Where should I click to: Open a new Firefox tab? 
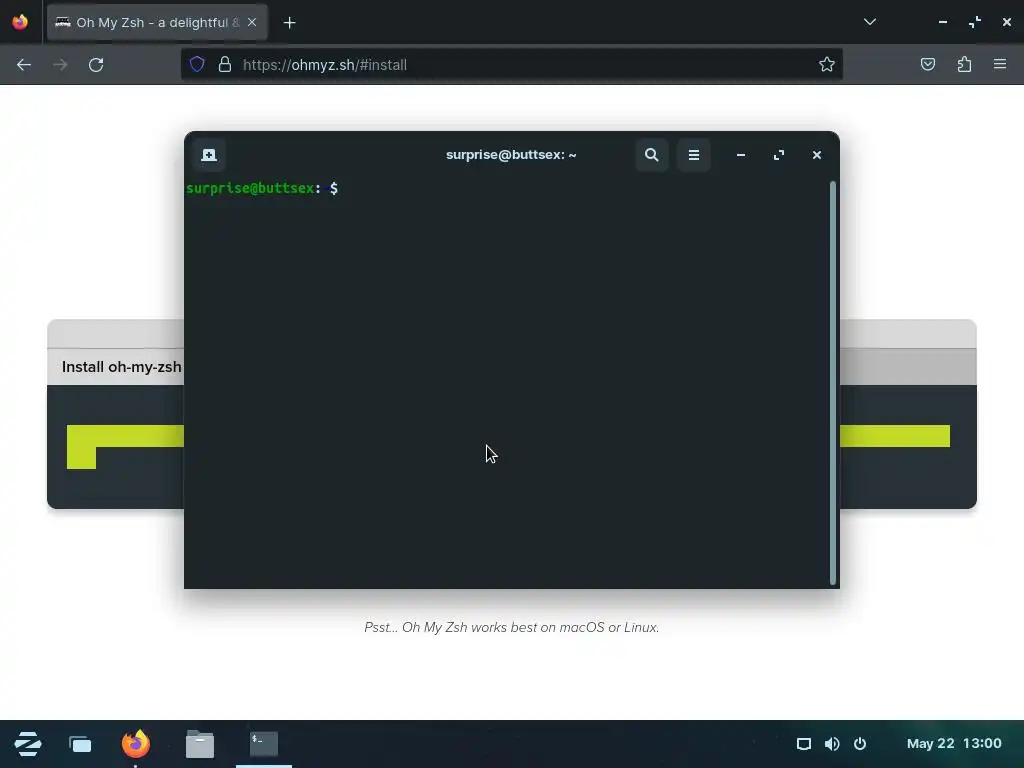pyautogui.click(x=289, y=23)
